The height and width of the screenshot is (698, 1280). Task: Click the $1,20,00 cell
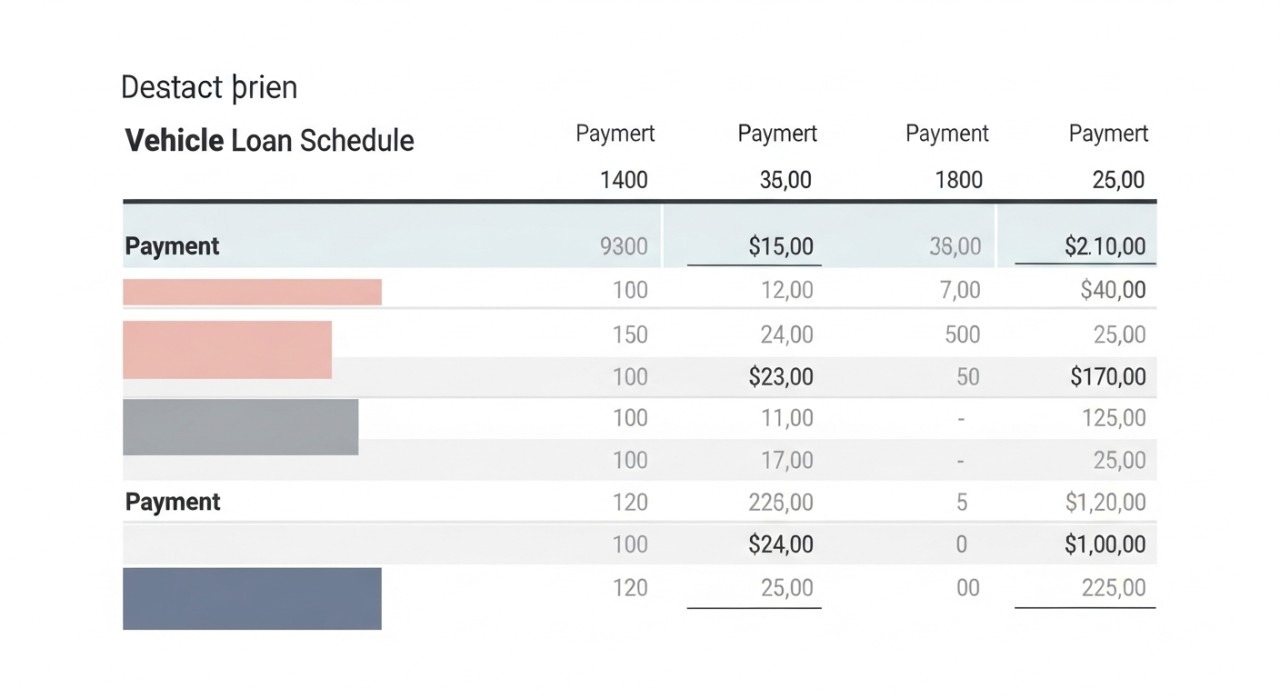[x=1106, y=502]
